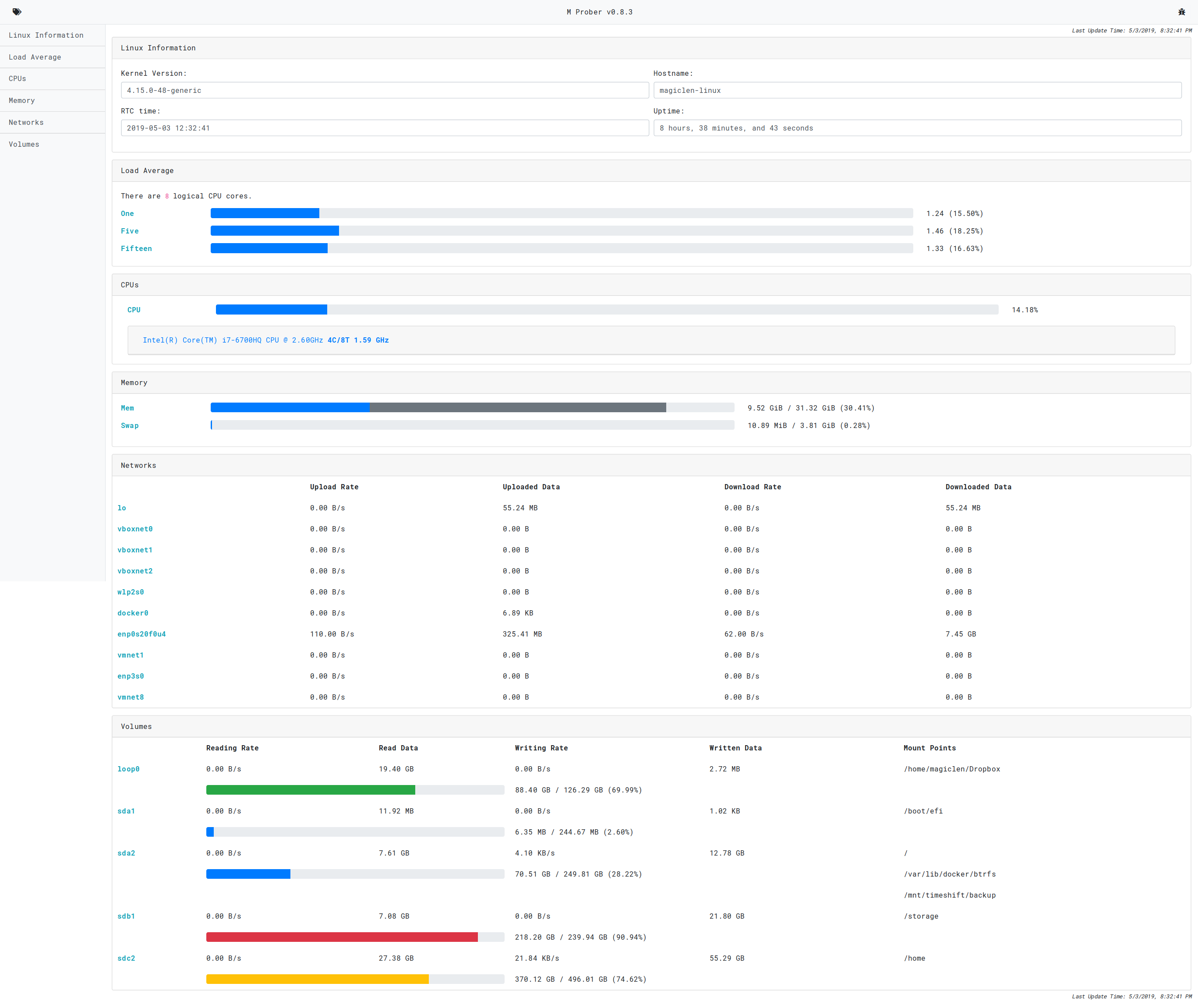Click the sdb1 volume name
Image resolution: width=1198 pixels, height=1008 pixels.
click(126, 916)
